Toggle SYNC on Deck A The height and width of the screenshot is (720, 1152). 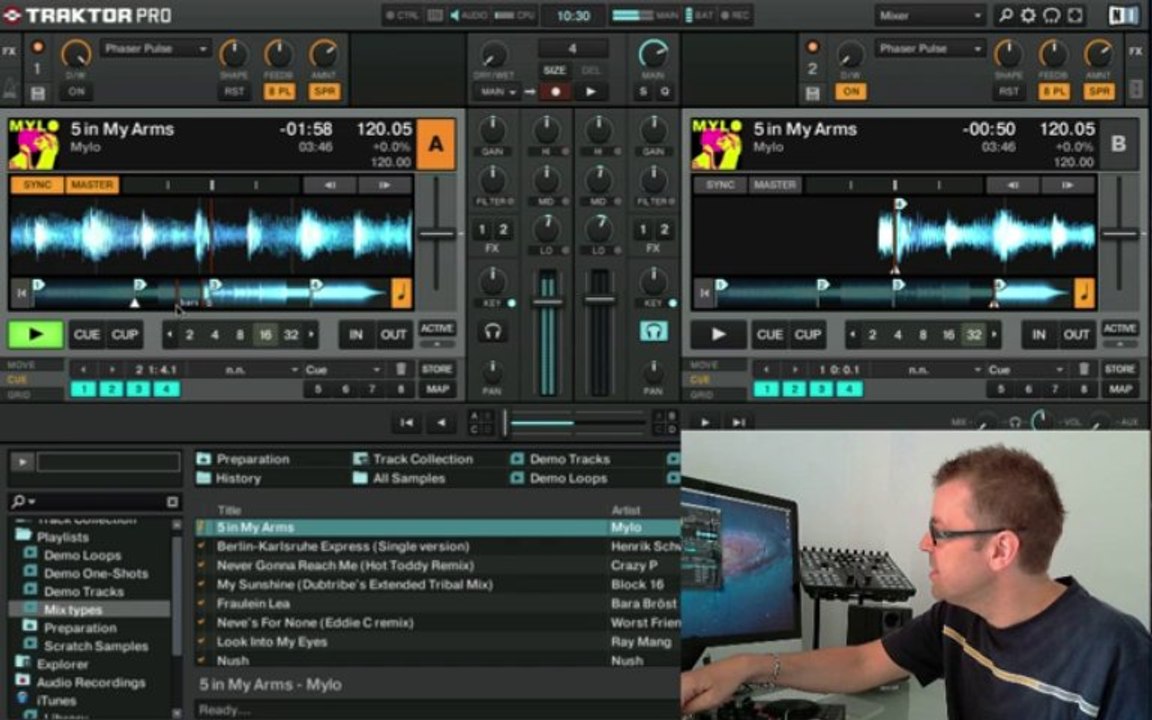[37, 185]
